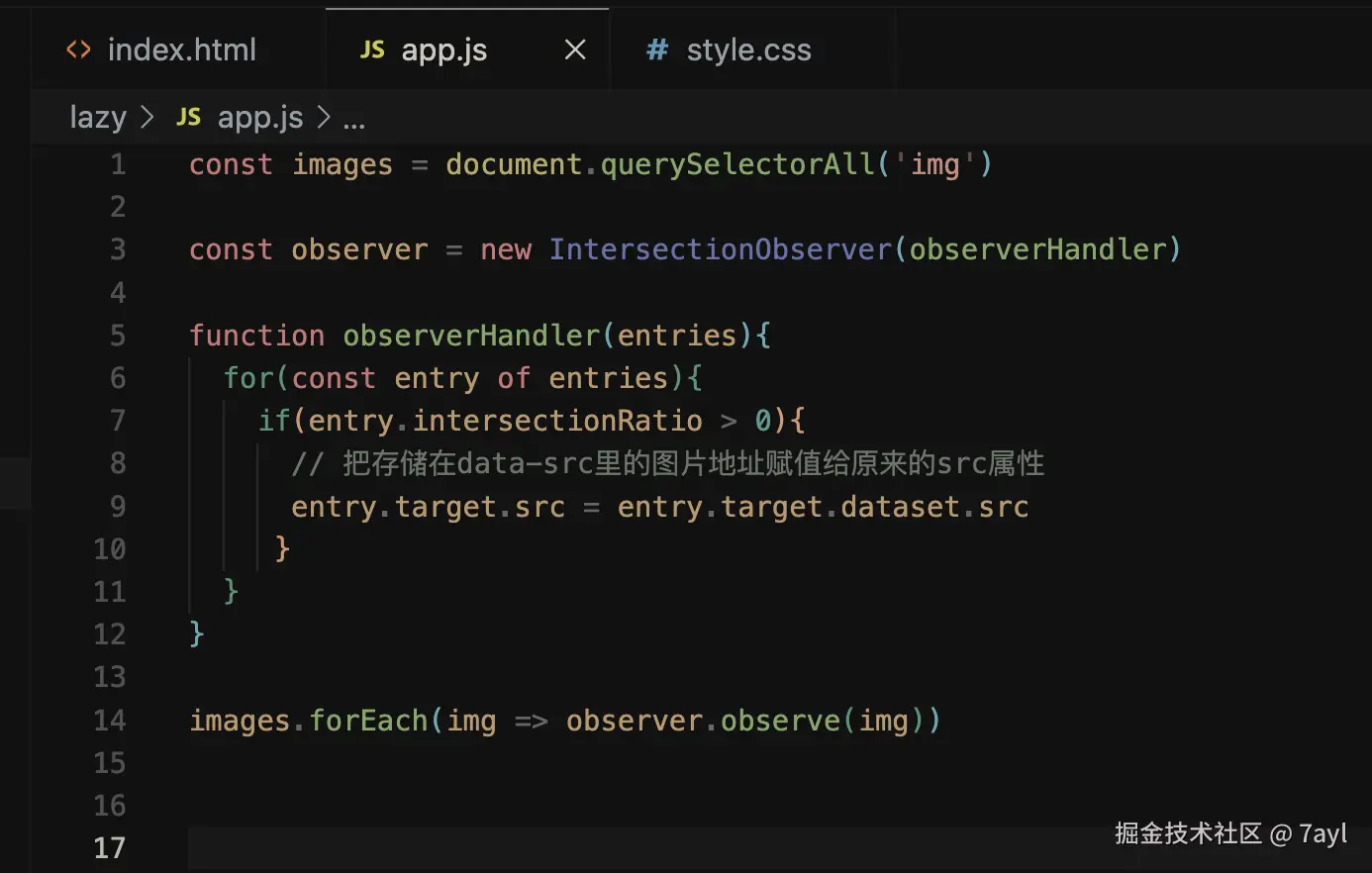Screen dimensions: 1372x873
Task: Click the JS icon in the breadcrumb
Action: click(x=188, y=118)
